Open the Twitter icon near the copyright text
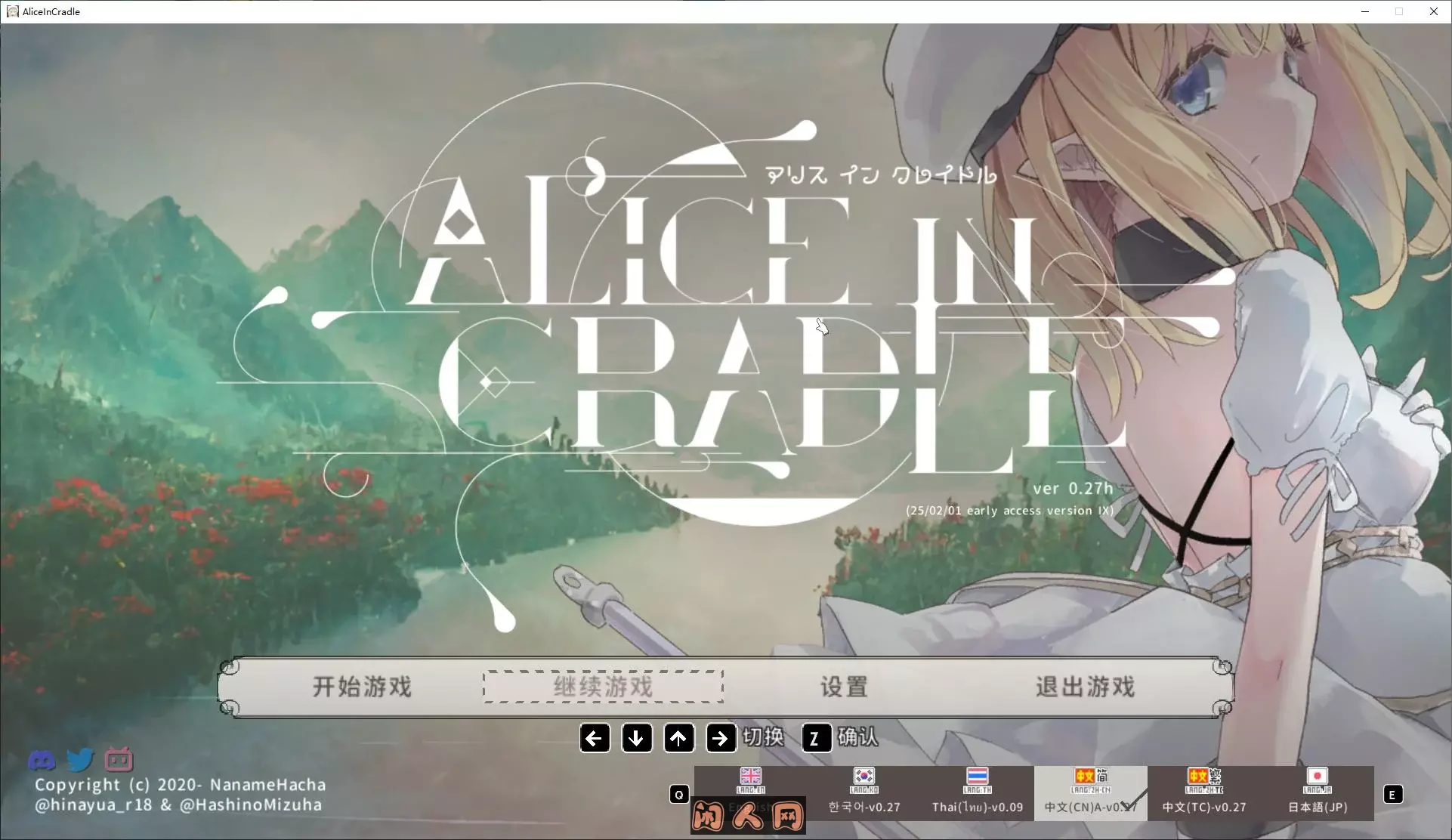This screenshot has height=840, width=1452. 79,759
